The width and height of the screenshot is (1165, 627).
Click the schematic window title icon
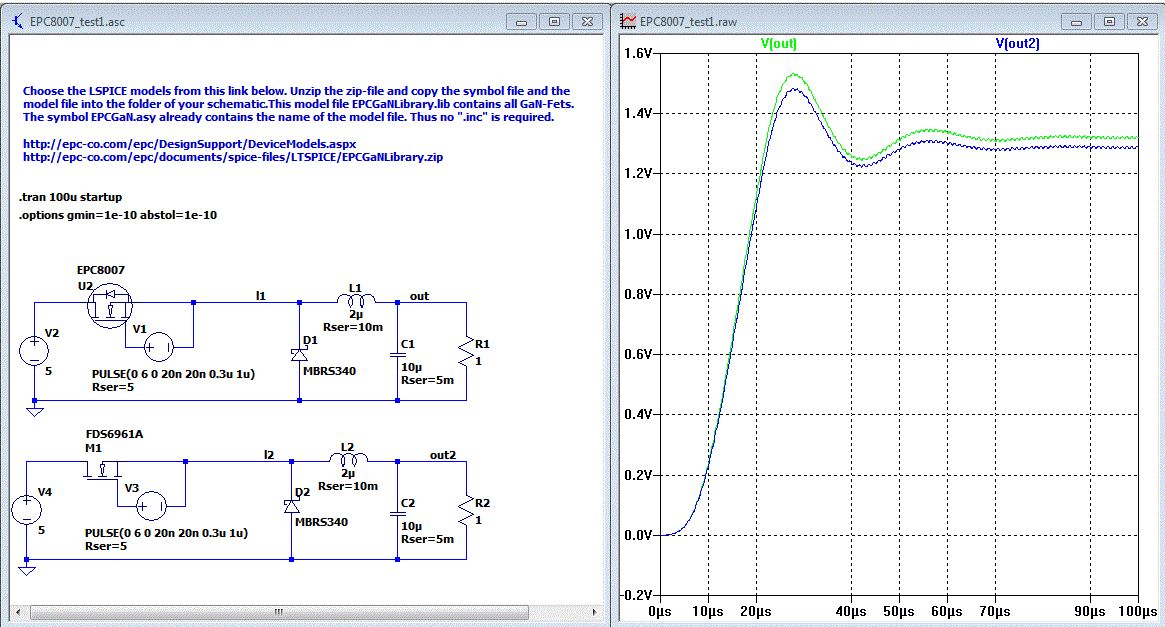tap(18, 22)
